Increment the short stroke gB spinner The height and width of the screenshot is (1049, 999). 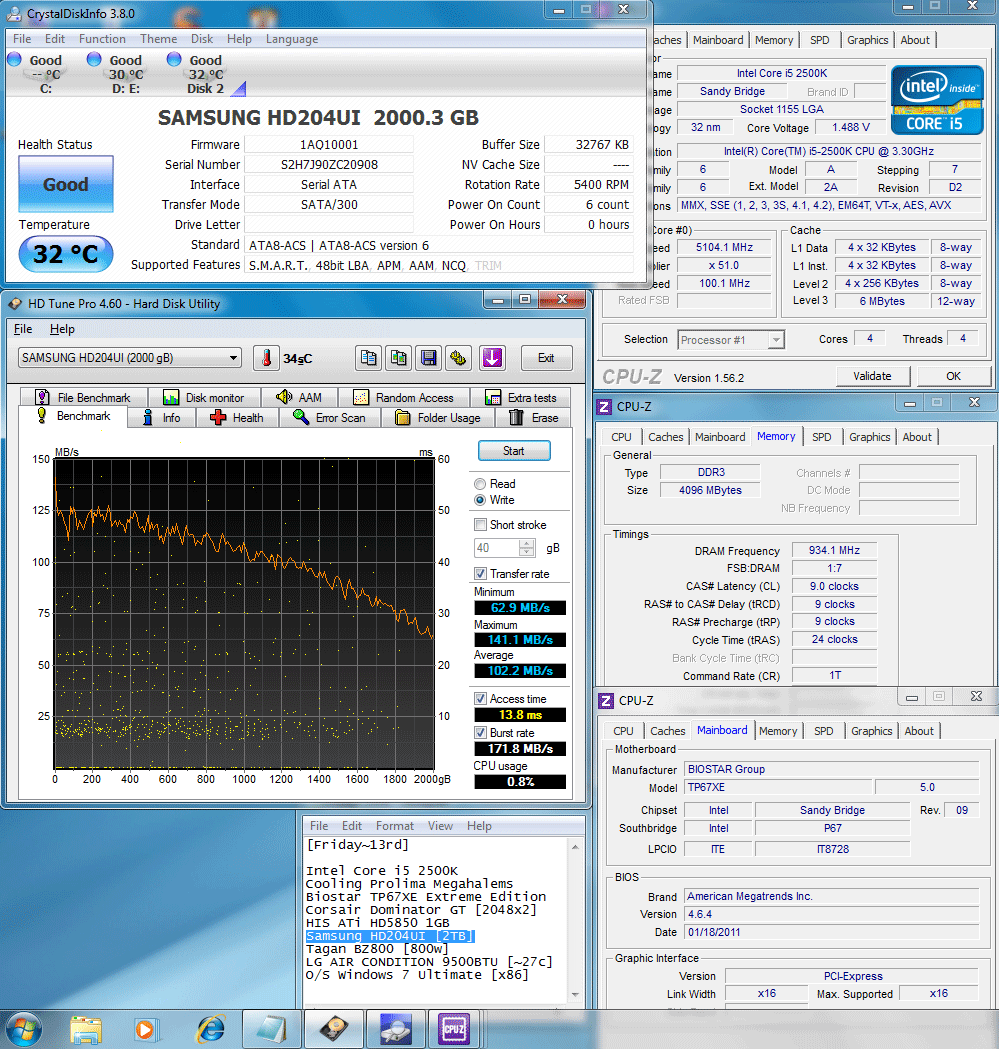click(x=527, y=543)
